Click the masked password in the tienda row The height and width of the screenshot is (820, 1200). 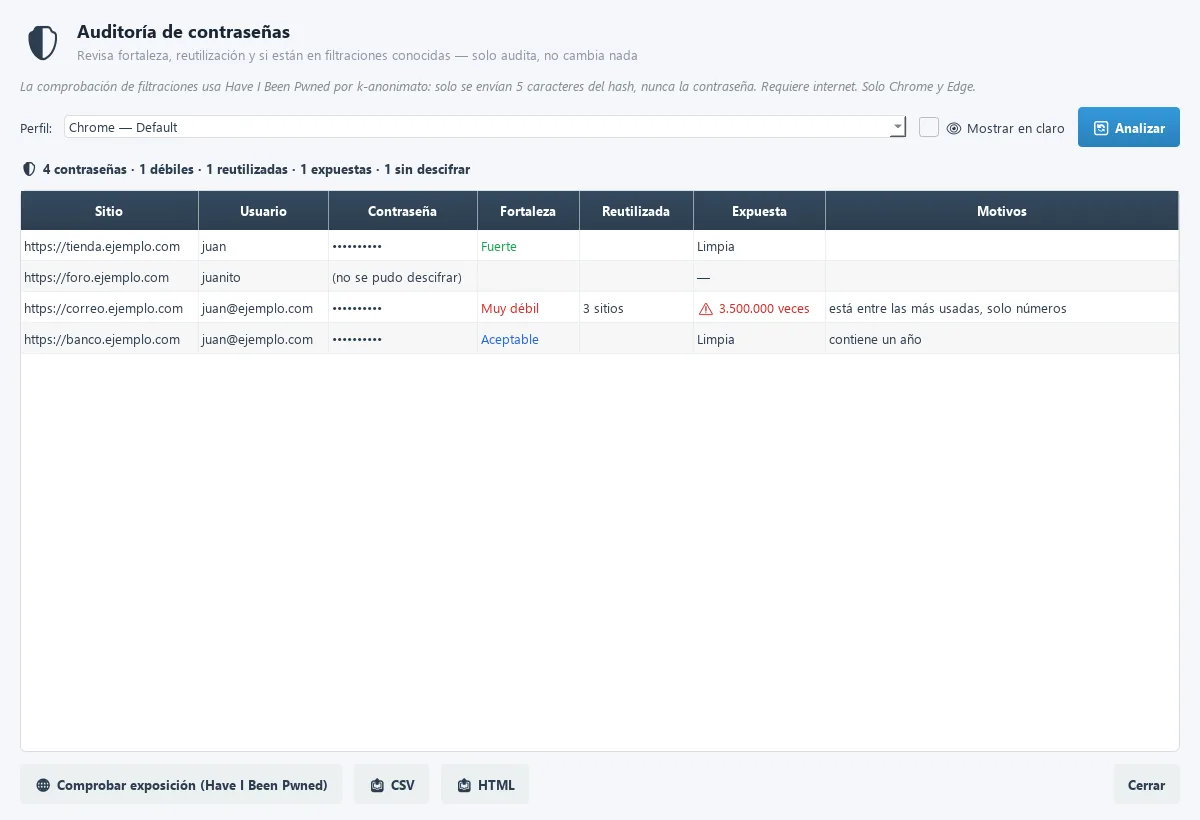click(357, 246)
